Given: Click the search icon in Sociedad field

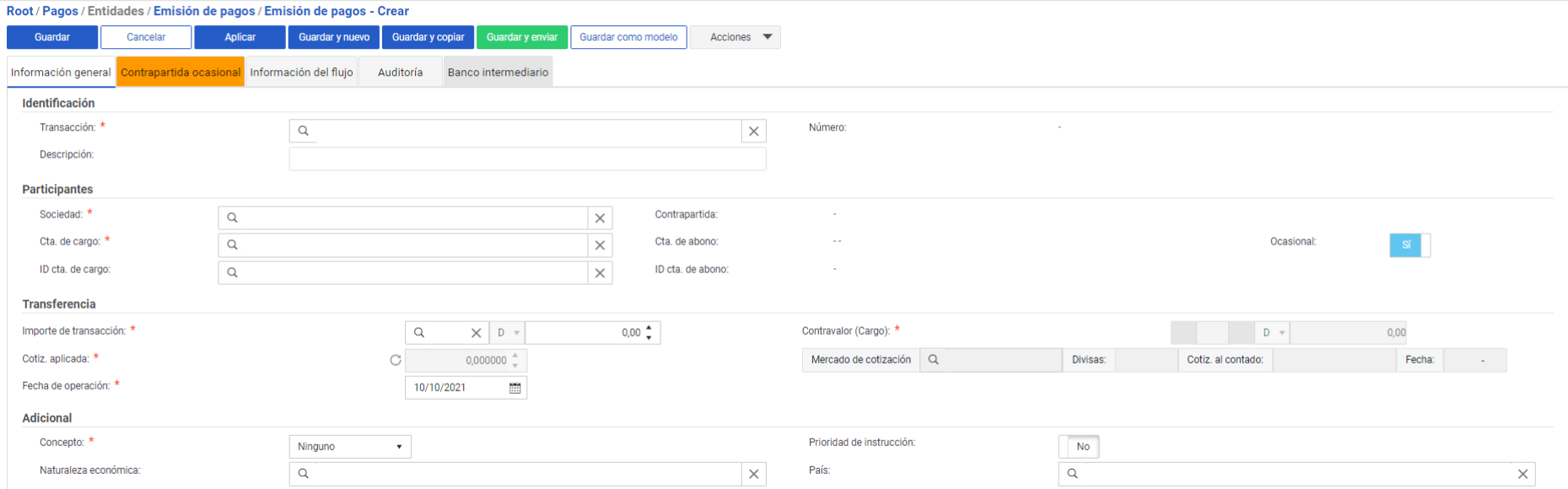Looking at the screenshot, I should (233, 218).
